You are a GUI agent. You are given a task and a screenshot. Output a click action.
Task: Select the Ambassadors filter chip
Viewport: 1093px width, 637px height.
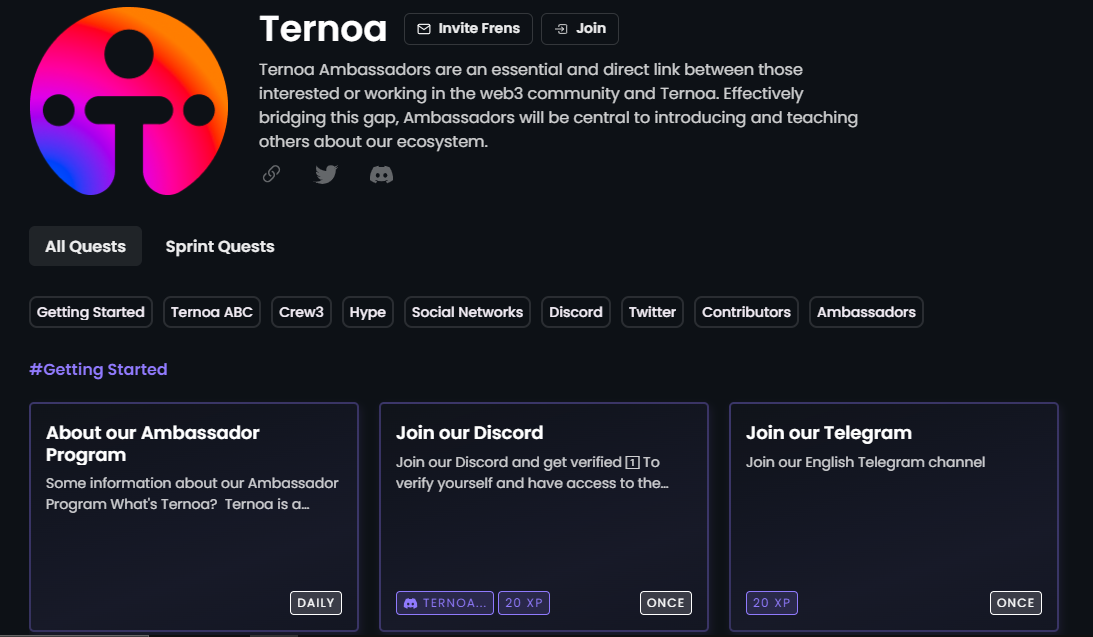point(866,311)
